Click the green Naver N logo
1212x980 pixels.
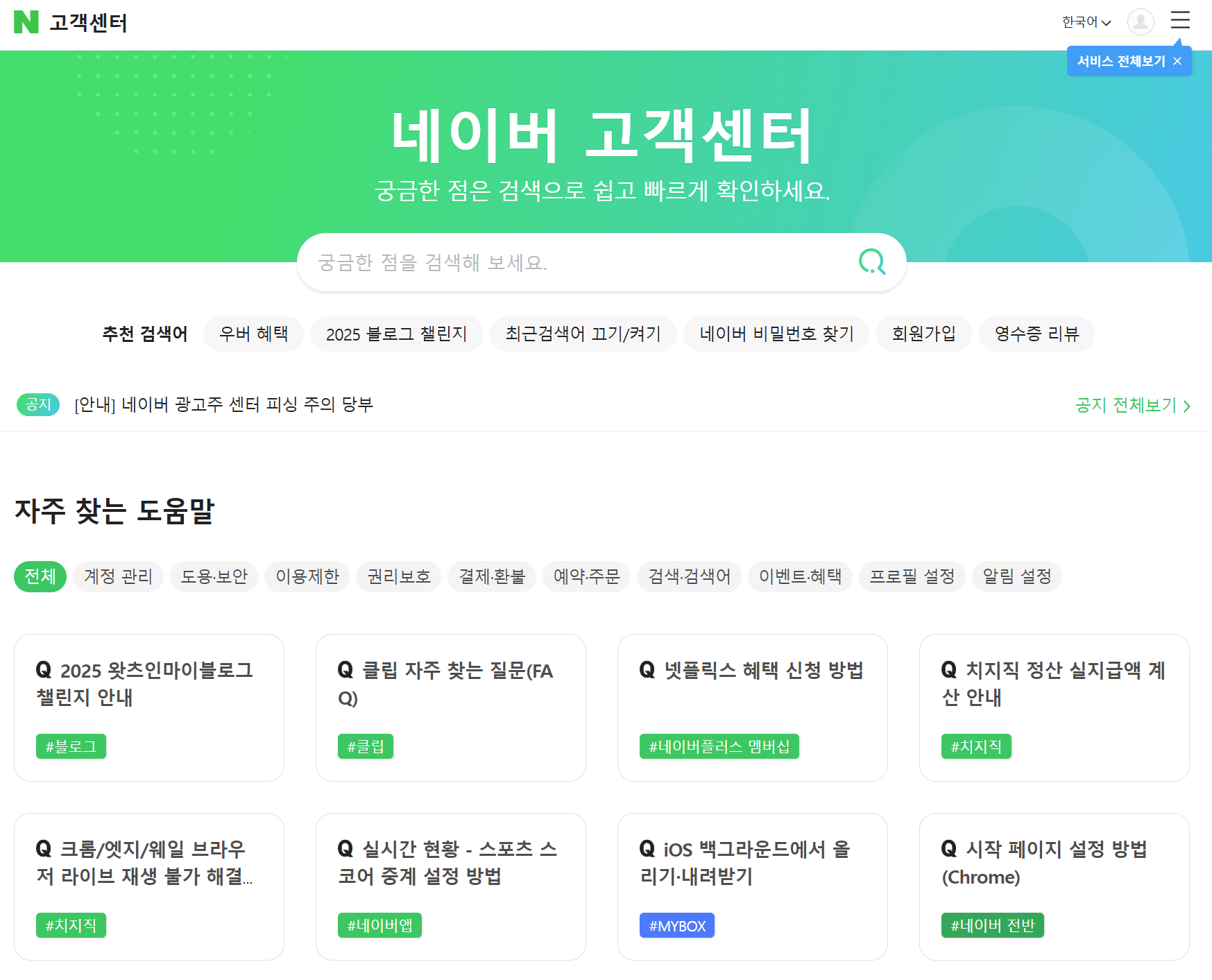click(26, 22)
